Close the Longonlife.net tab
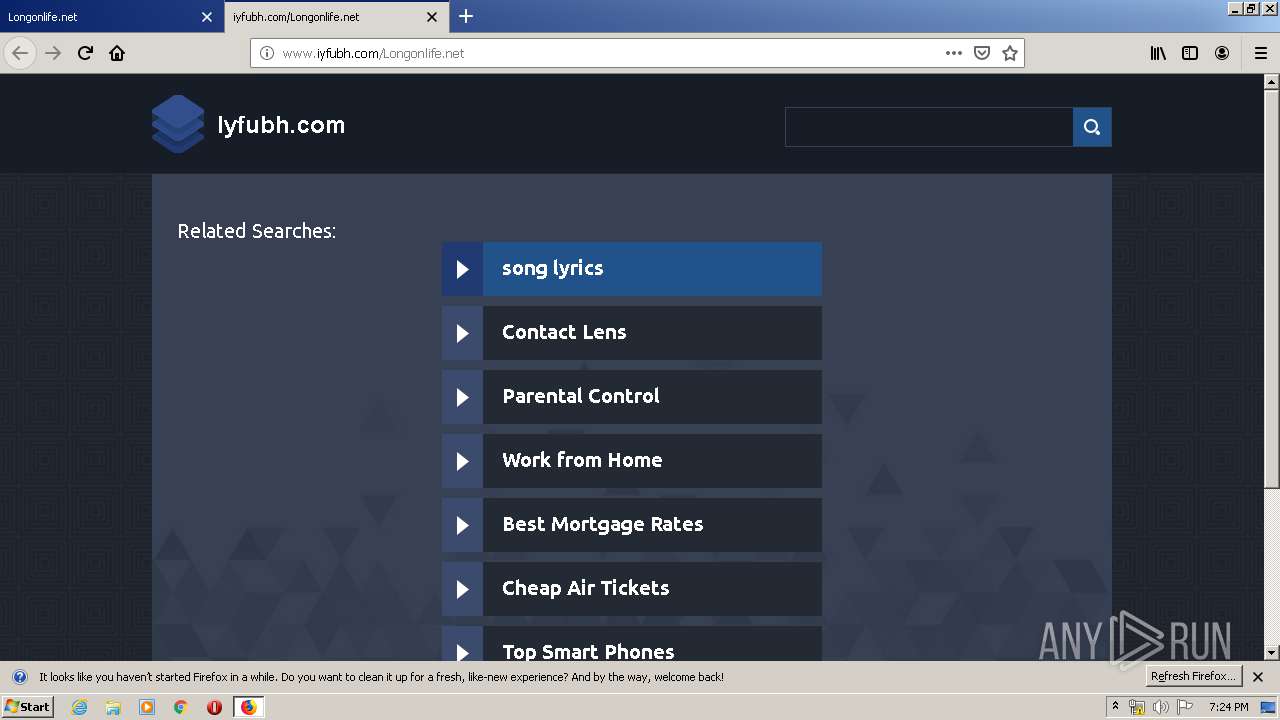Viewport: 1280px width, 720px height. coord(207,17)
